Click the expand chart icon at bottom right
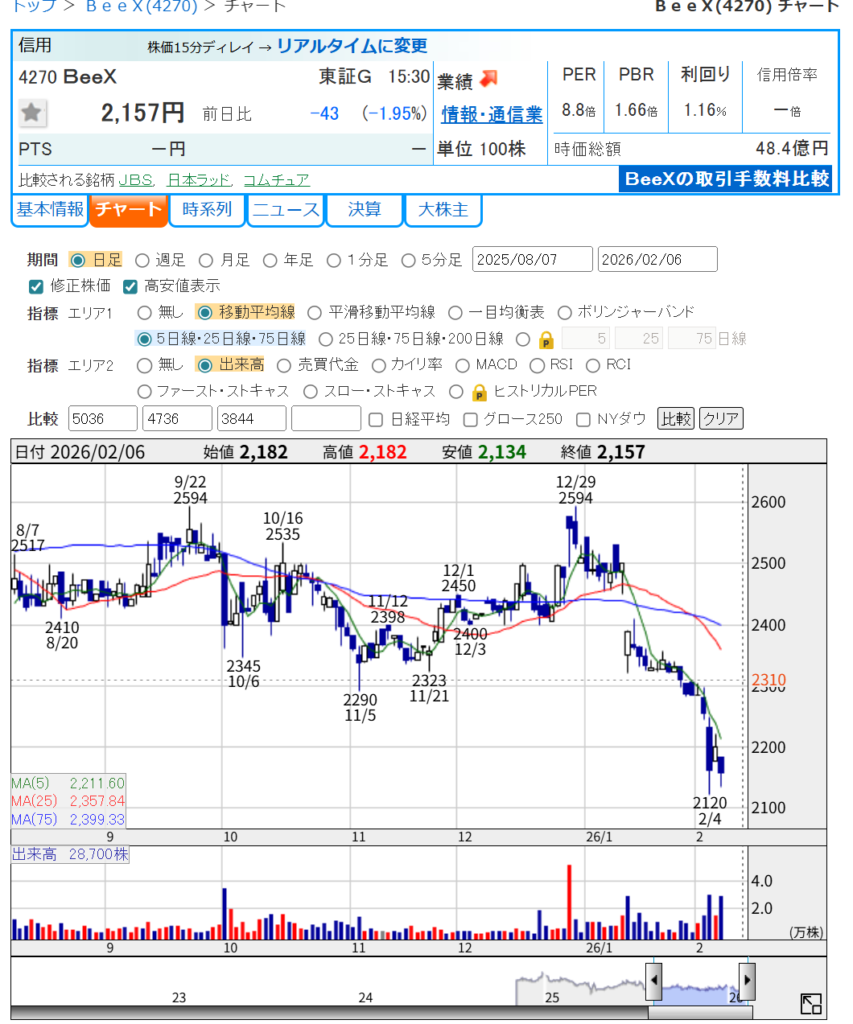This screenshot has width=853, height=1024. (x=811, y=1004)
